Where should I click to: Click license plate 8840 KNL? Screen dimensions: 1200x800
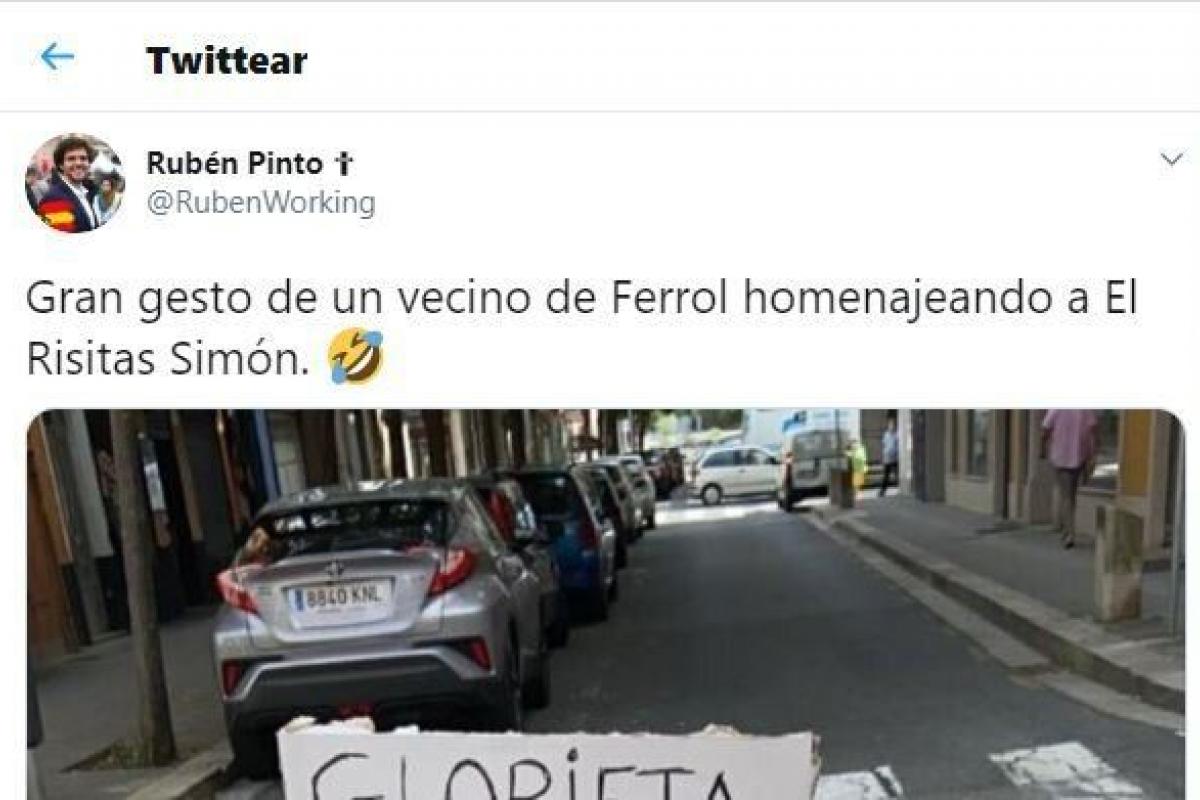coord(338,598)
